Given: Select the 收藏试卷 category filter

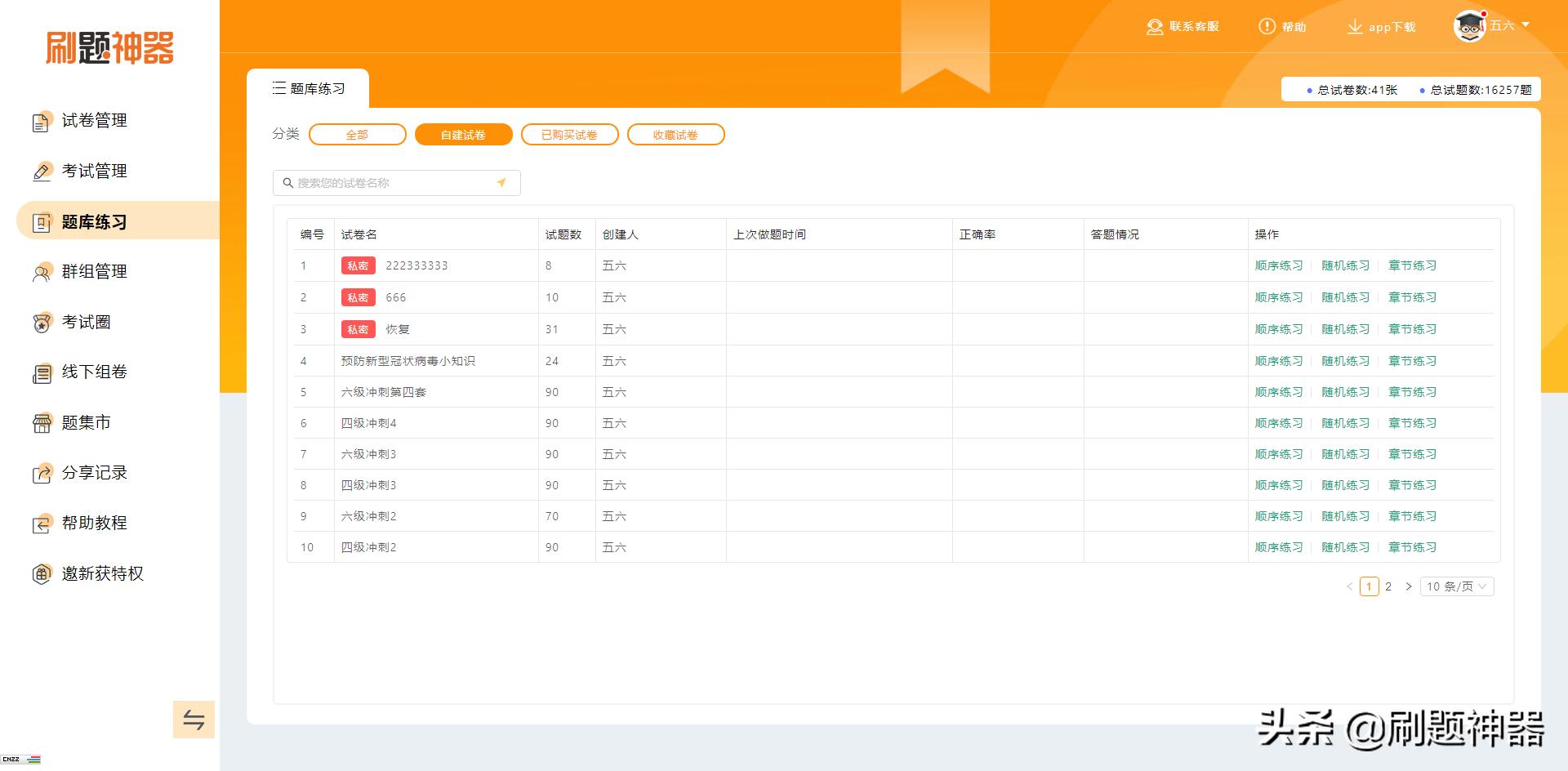Looking at the screenshot, I should [x=675, y=135].
